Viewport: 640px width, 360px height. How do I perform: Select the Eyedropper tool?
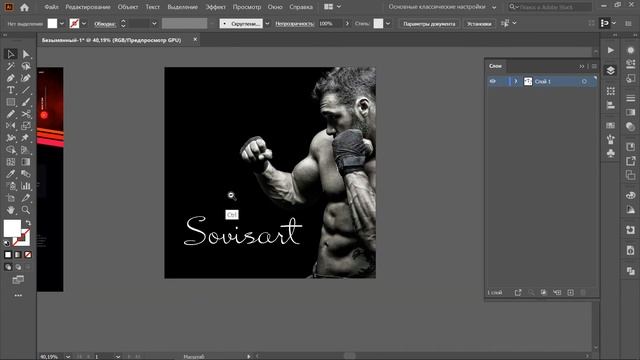point(11,174)
